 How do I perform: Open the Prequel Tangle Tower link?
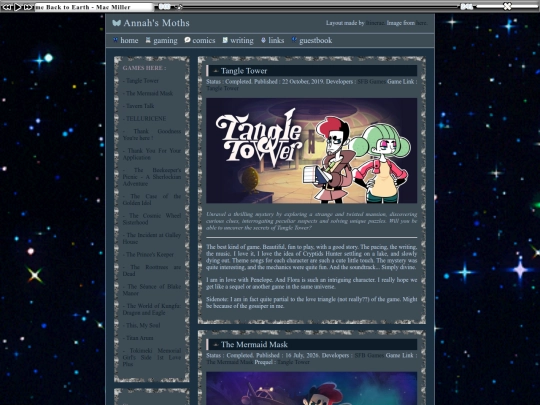293,362
